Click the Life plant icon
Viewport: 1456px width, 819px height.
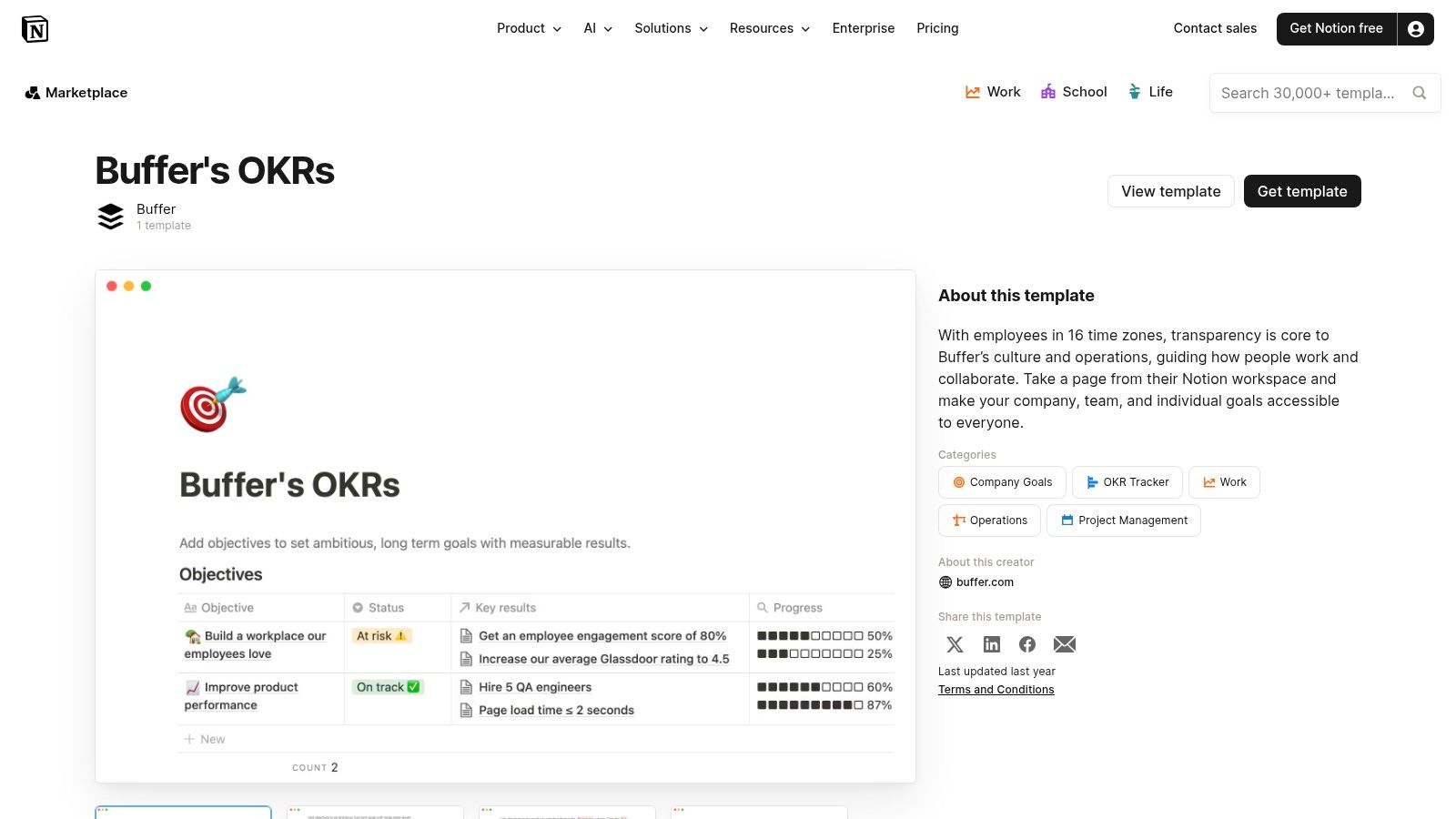tap(1135, 92)
